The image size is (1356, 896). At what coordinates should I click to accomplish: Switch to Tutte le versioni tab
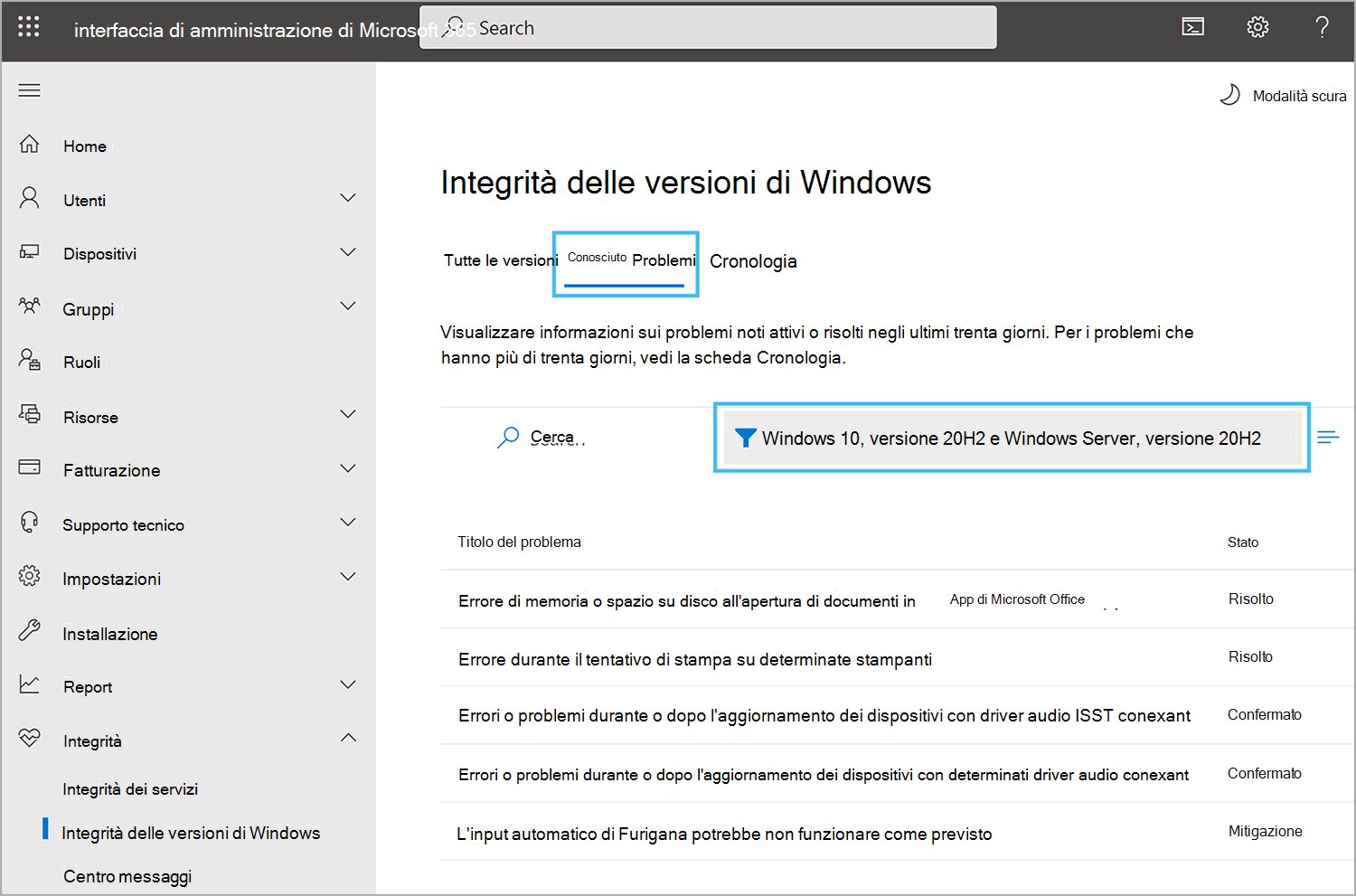point(501,260)
